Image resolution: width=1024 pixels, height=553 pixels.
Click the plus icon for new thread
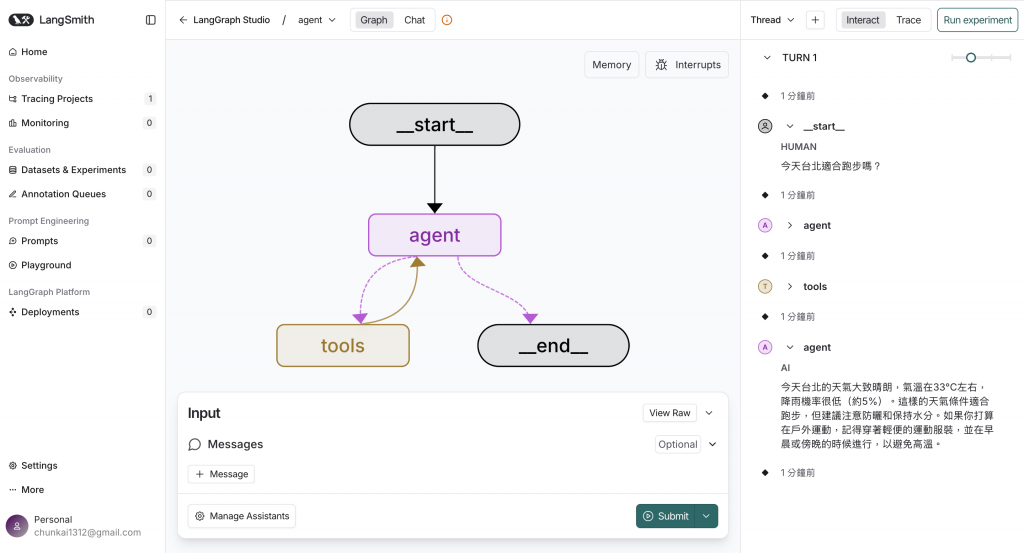[x=815, y=20]
